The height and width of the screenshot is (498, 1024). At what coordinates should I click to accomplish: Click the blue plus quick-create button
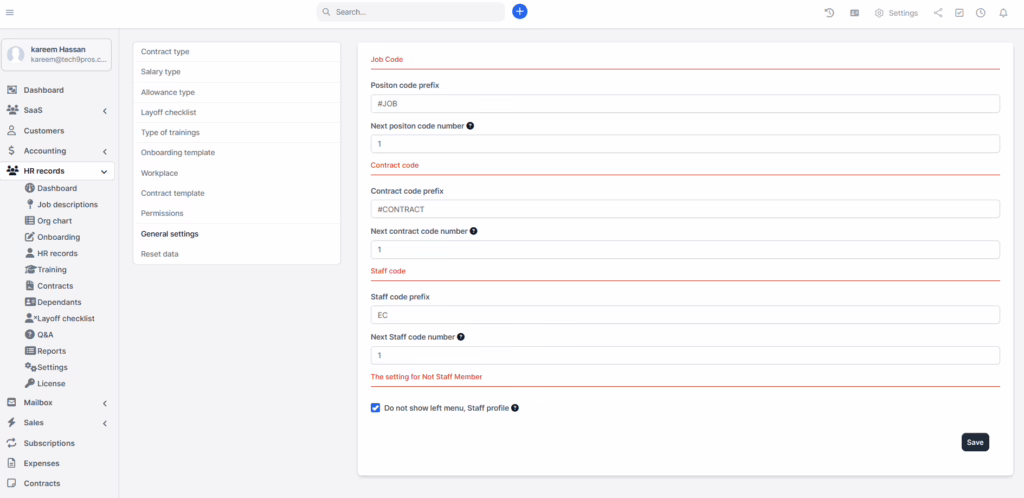(519, 12)
